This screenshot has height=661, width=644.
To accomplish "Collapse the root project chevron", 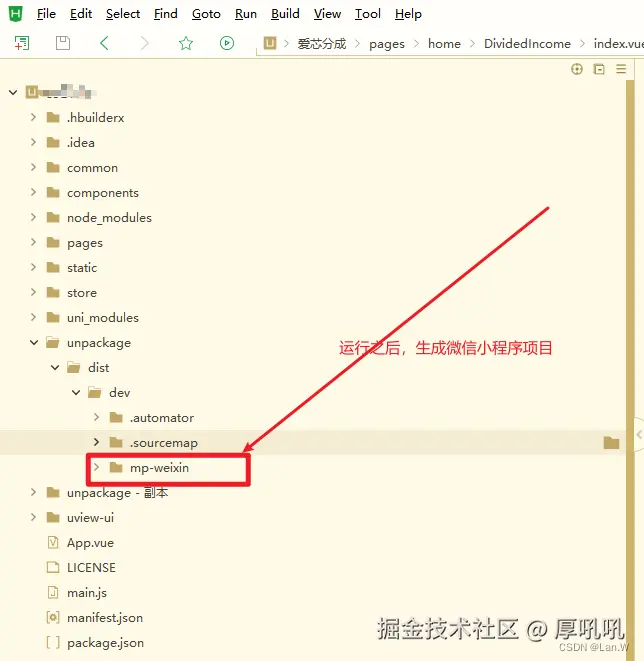I will (13, 92).
